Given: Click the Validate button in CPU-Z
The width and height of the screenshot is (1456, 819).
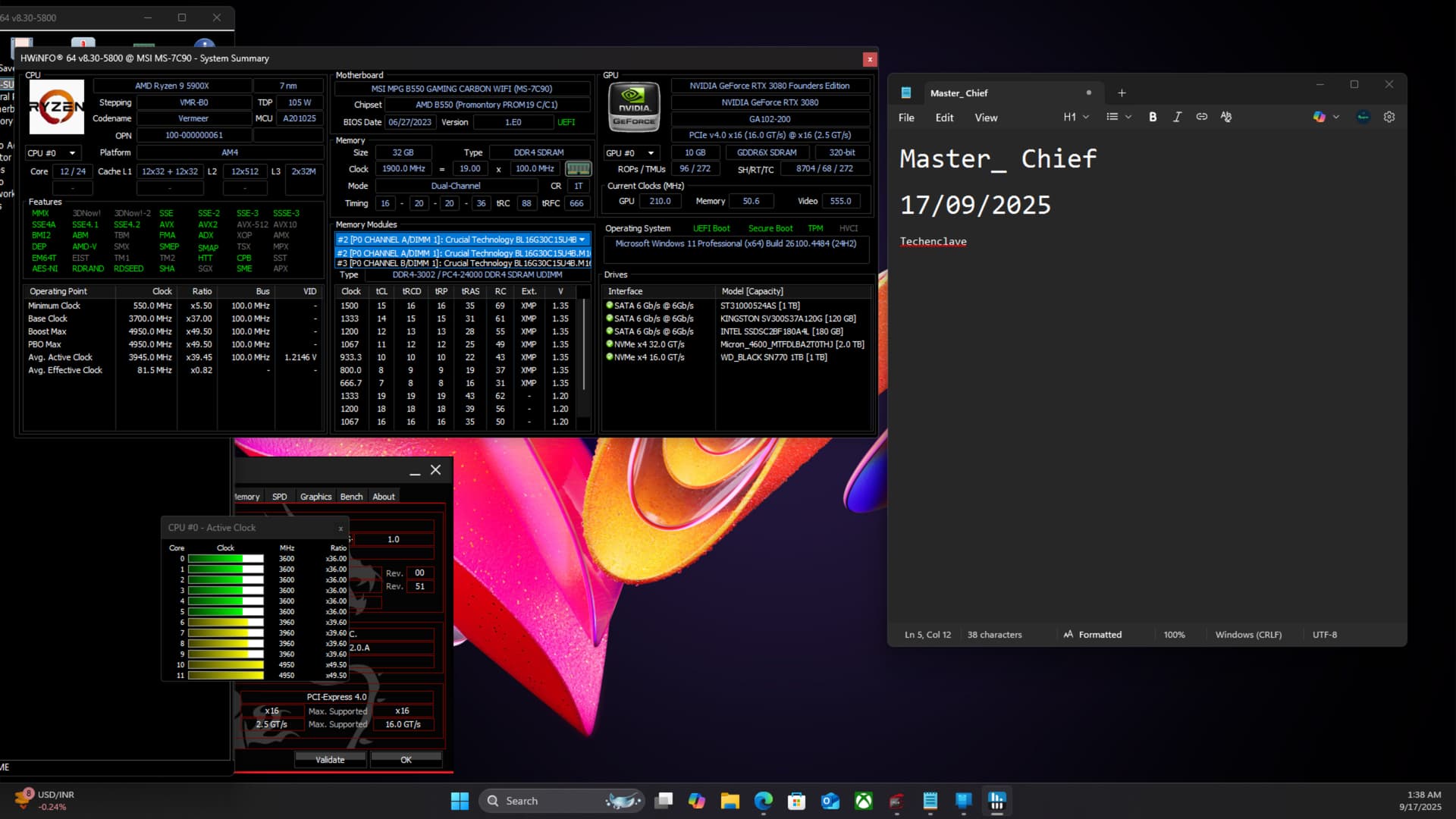Looking at the screenshot, I should [330, 759].
